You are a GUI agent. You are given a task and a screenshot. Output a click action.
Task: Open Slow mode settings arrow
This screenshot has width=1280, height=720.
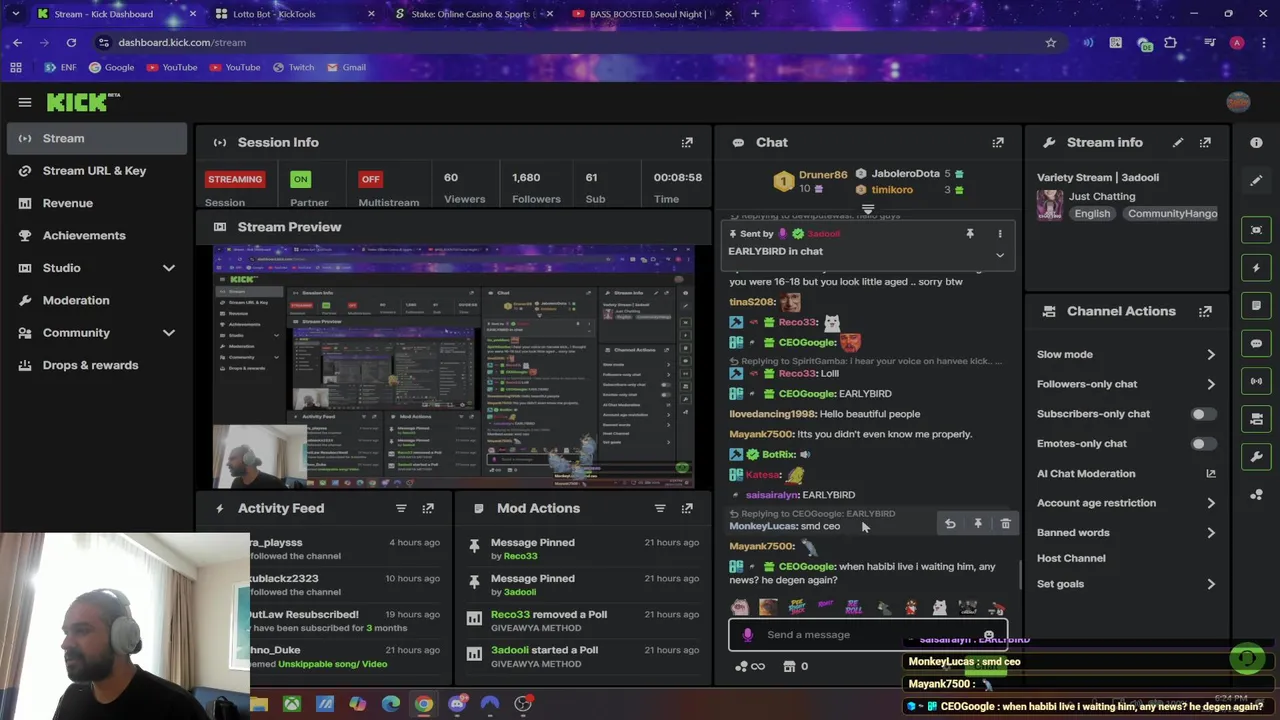point(1211,355)
